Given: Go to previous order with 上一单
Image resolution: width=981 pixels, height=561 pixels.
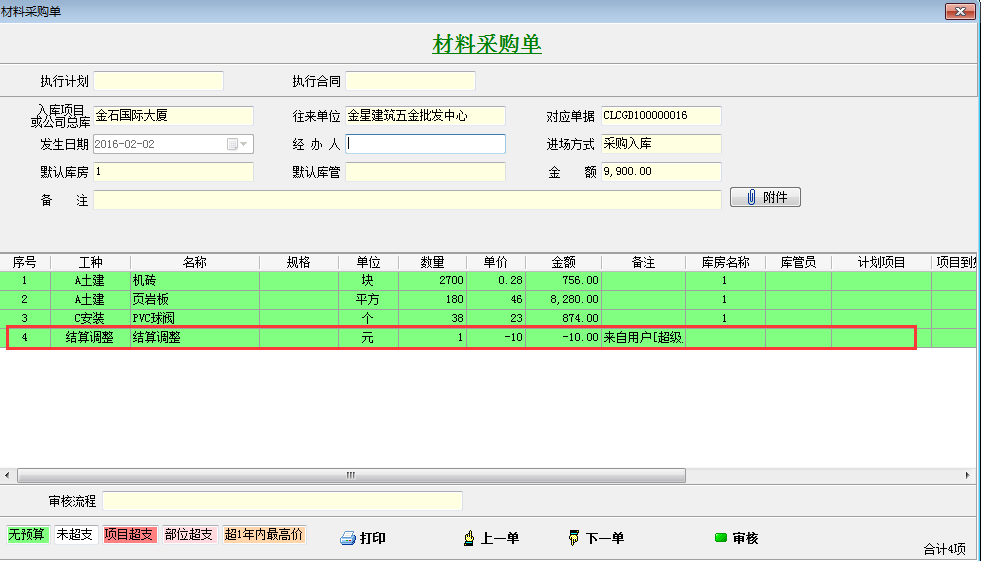Looking at the screenshot, I should point(492,538).
